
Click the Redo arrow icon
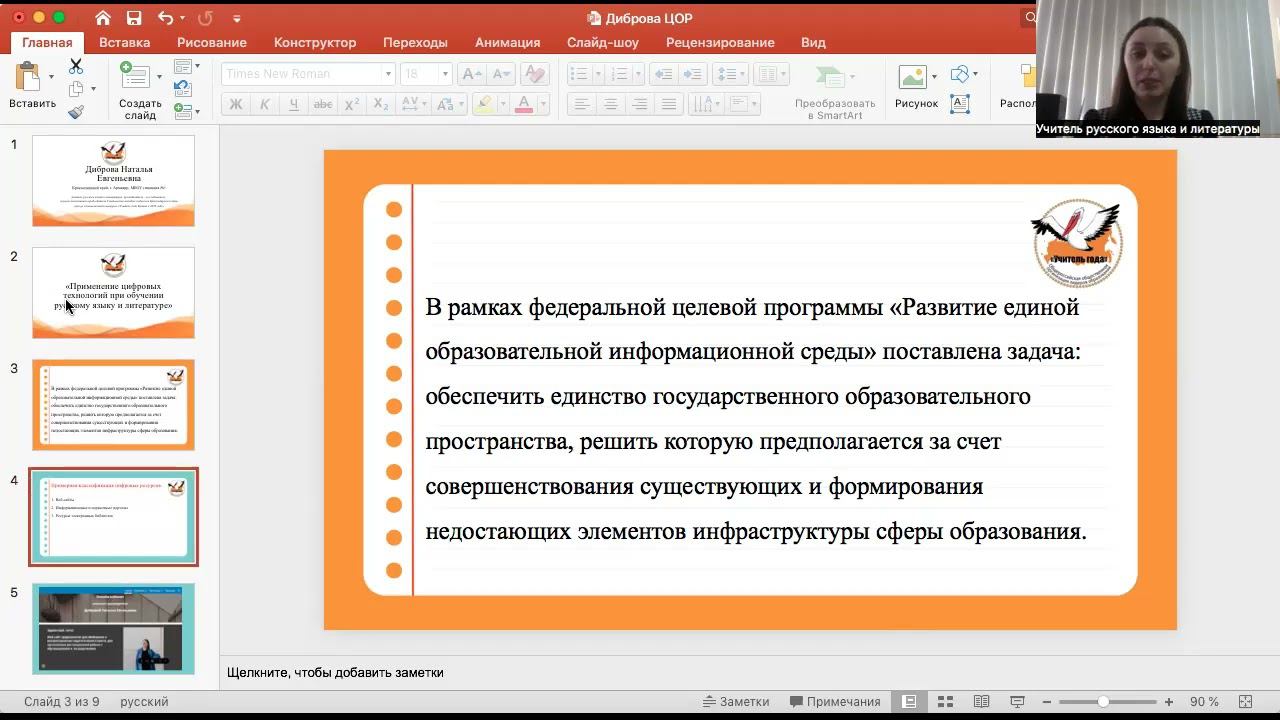tap(205, 18)
